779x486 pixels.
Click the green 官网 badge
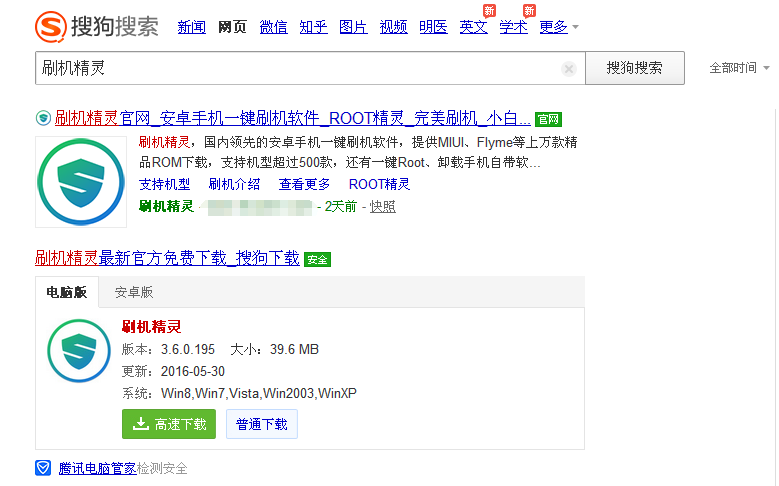(548, 119)
